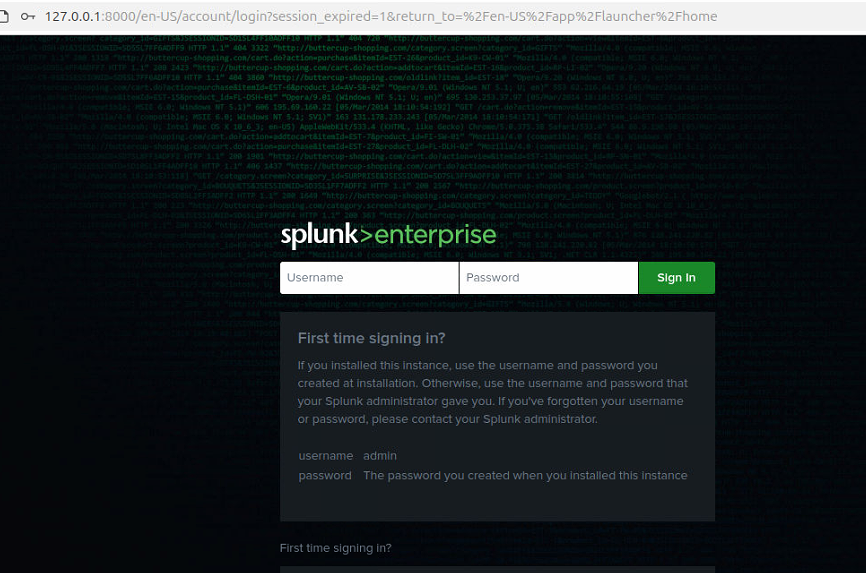Click the splunk>enterprise logo

coord(388,235)
